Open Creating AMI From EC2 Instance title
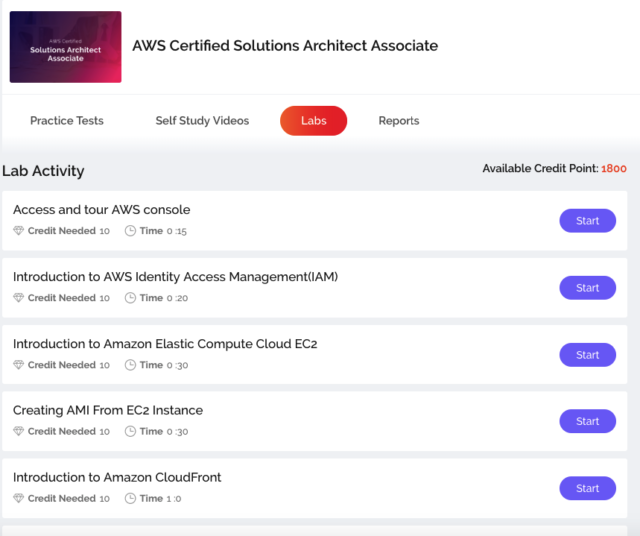The height and width of the screenshot is (536, 640). tap(108, 410)
